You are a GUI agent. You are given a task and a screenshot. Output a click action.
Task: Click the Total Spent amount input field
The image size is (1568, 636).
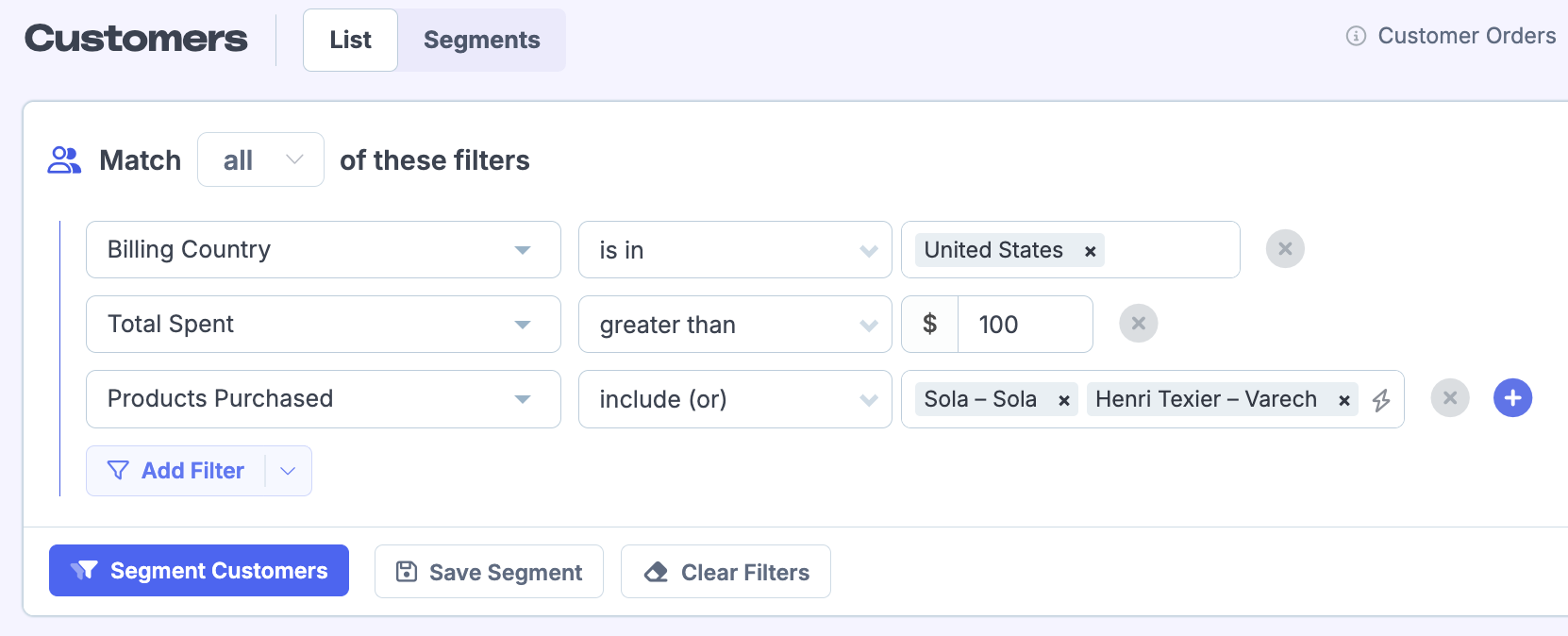pyautogui.click(x=1024, y=325)
